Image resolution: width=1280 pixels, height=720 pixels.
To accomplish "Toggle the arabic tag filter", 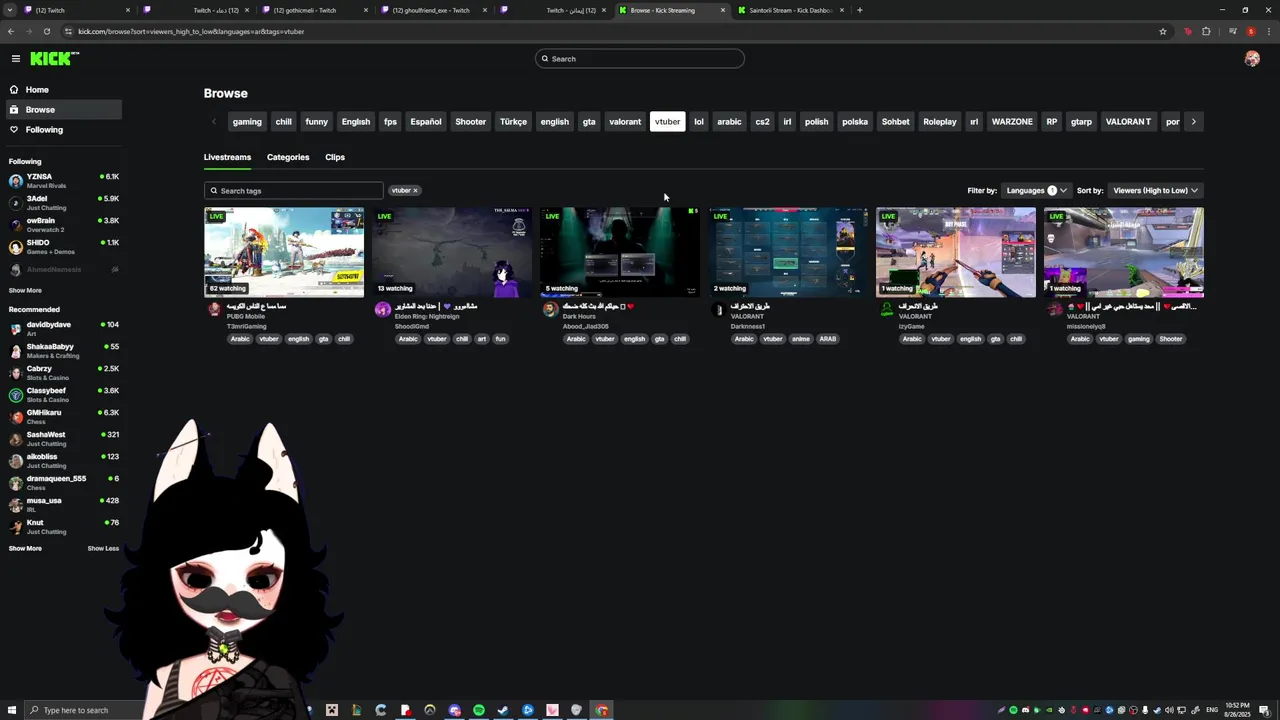I will point(730,122).
